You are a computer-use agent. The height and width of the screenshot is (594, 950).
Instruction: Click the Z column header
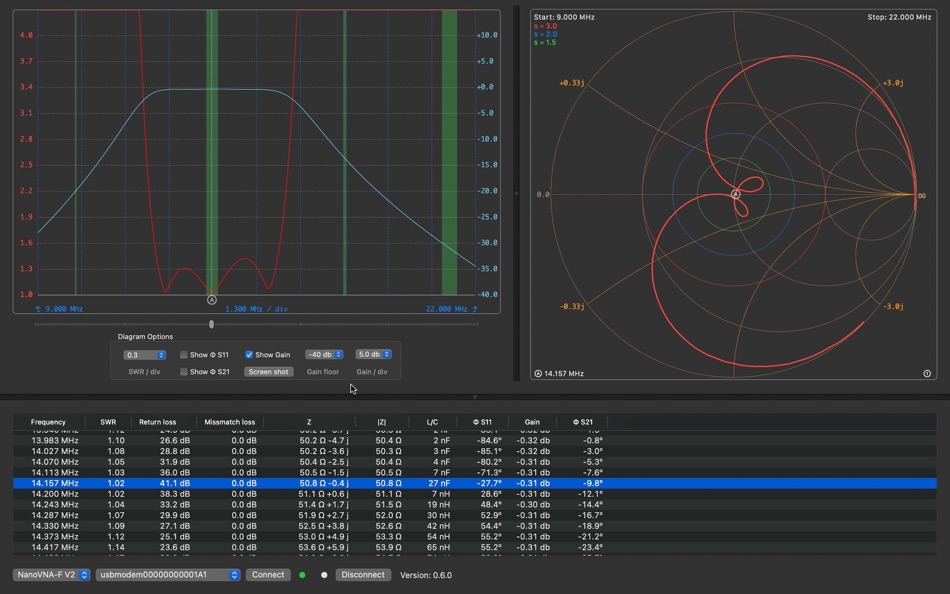309,422
